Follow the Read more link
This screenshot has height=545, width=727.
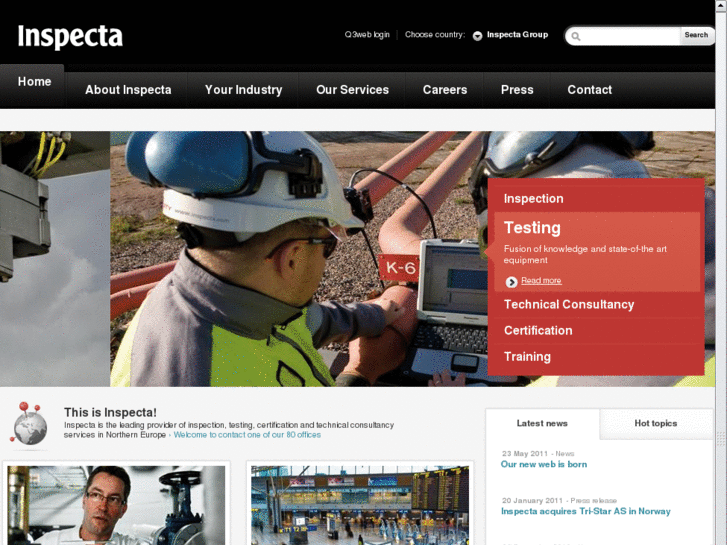pos(541,281)
